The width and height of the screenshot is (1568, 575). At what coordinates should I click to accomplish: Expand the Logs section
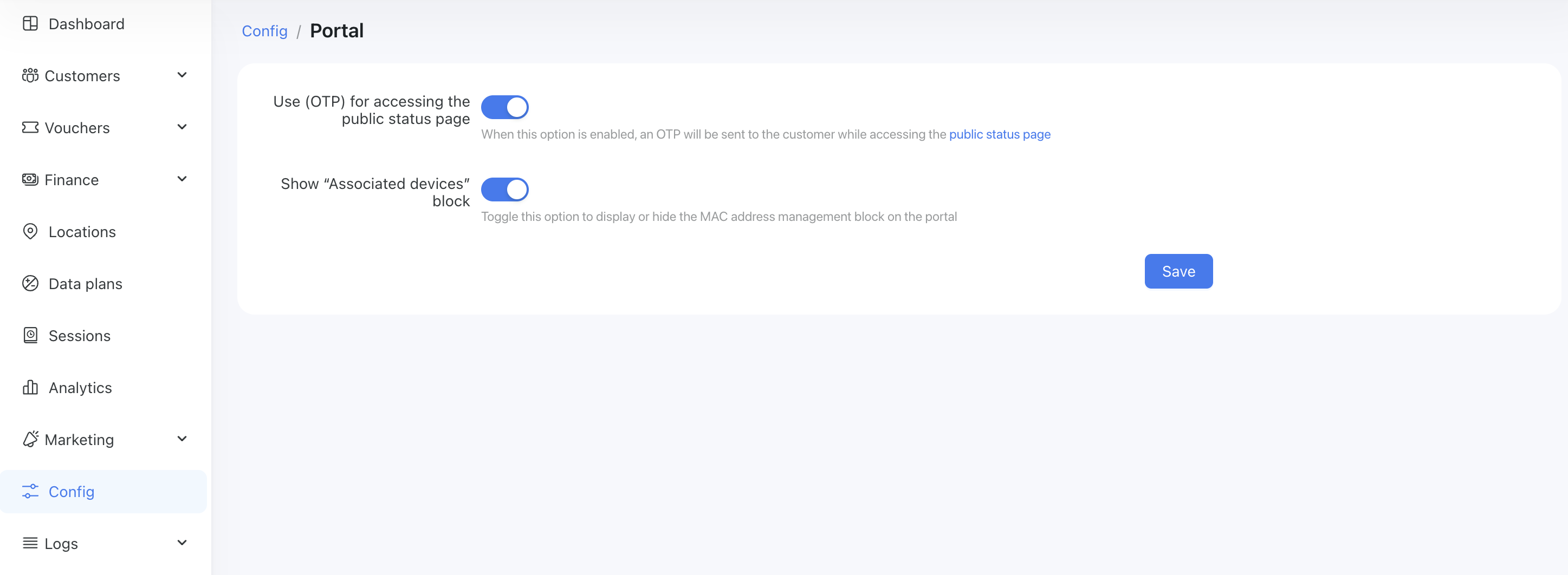[x=182, y=543]
